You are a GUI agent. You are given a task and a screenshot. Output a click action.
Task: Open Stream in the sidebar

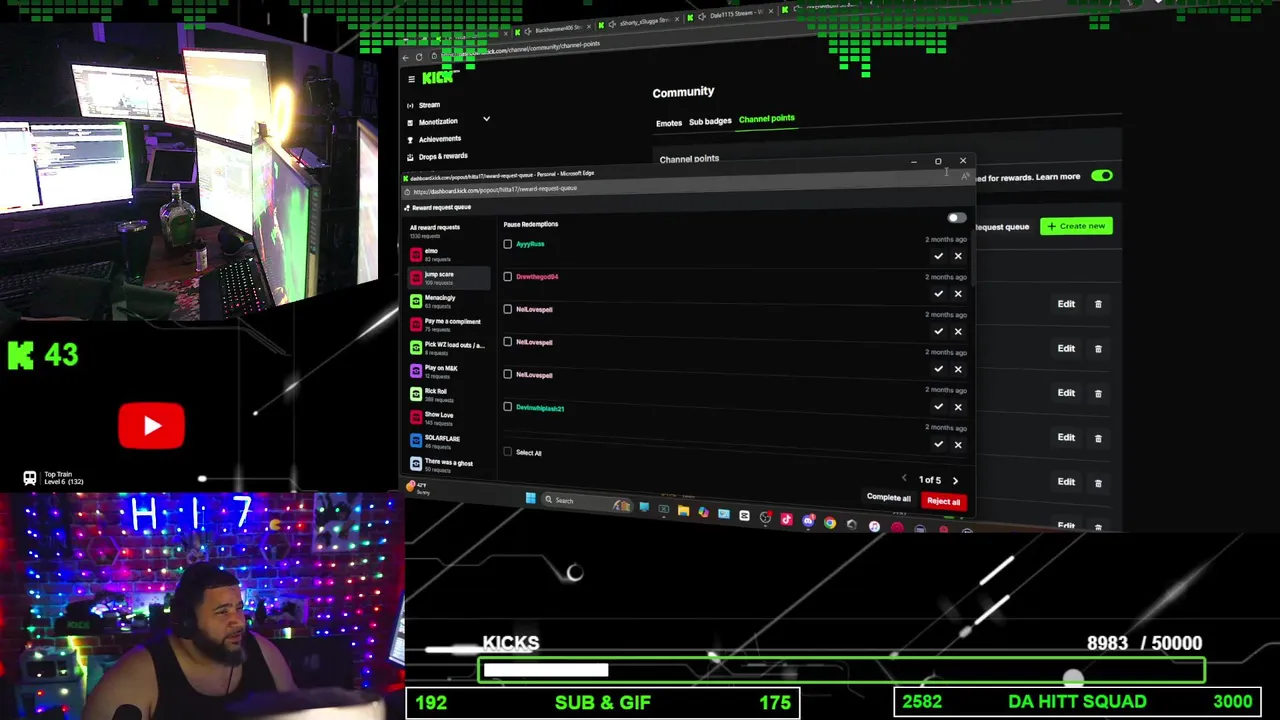coord(429,105)
